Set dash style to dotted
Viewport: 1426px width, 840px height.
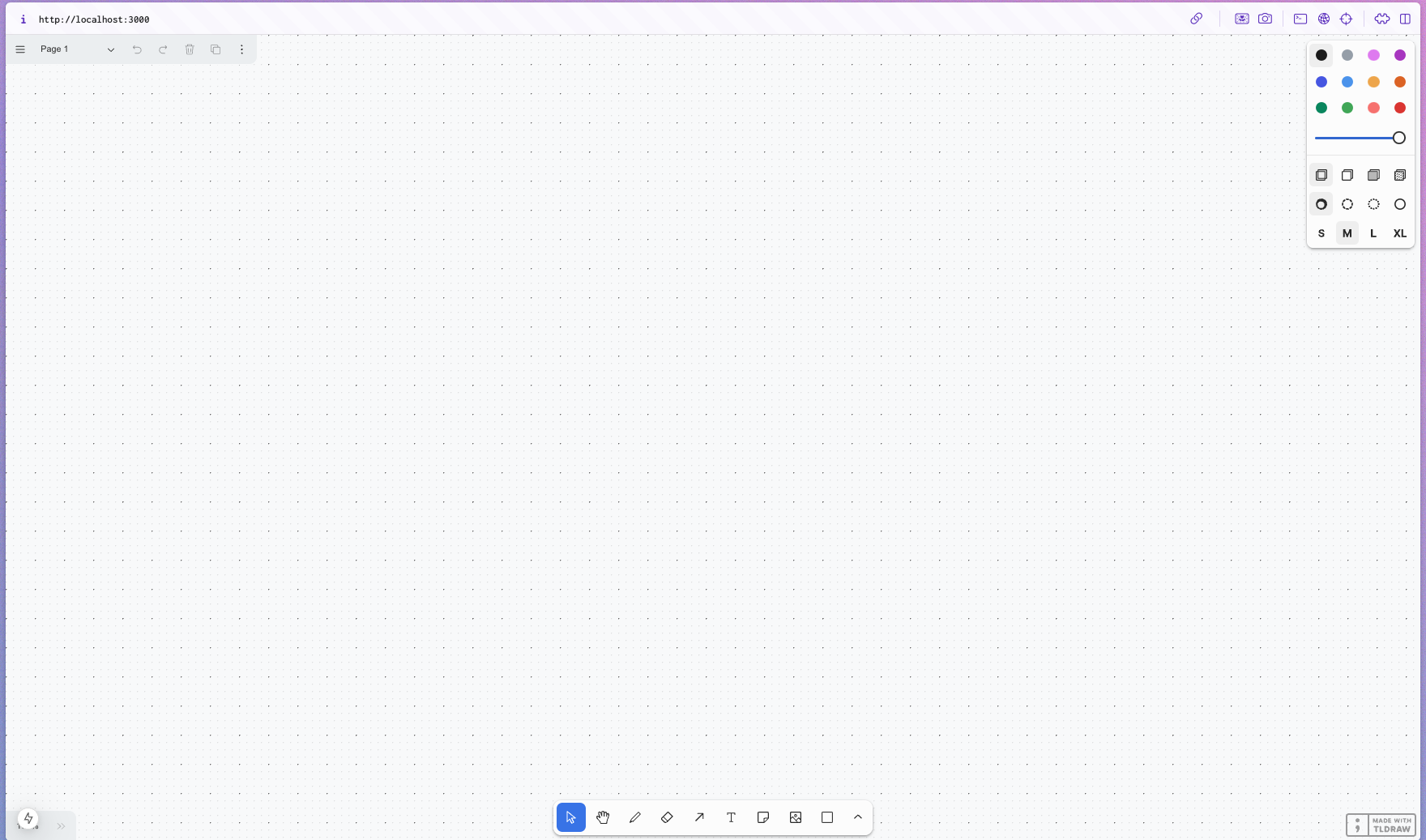tap(1373, 204)
